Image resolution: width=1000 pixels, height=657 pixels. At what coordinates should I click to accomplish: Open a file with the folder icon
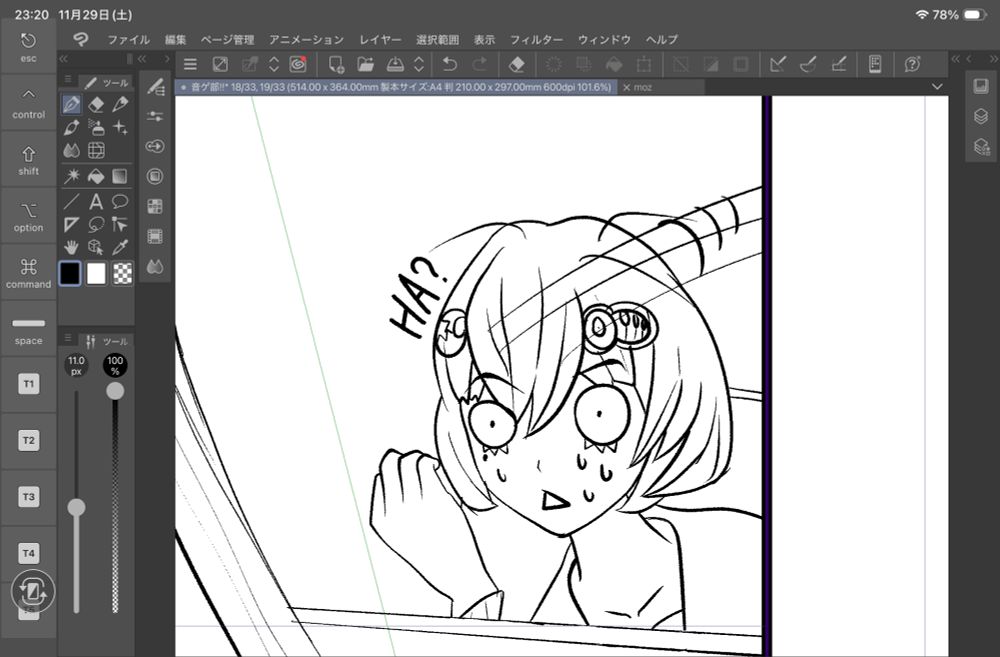pos(365,64)
